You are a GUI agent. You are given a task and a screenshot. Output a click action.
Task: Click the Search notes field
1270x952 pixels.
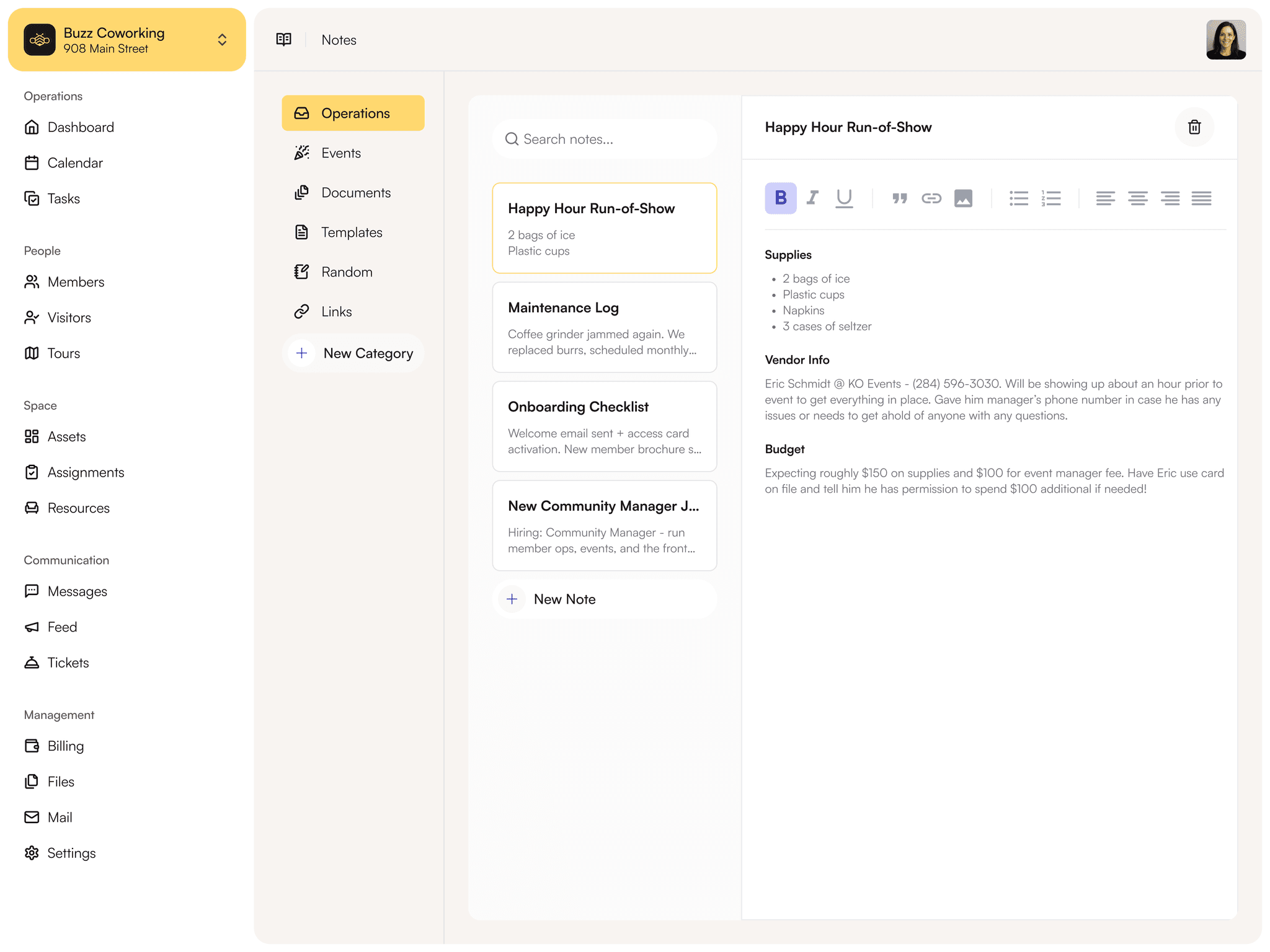click(x=604, y=139)
